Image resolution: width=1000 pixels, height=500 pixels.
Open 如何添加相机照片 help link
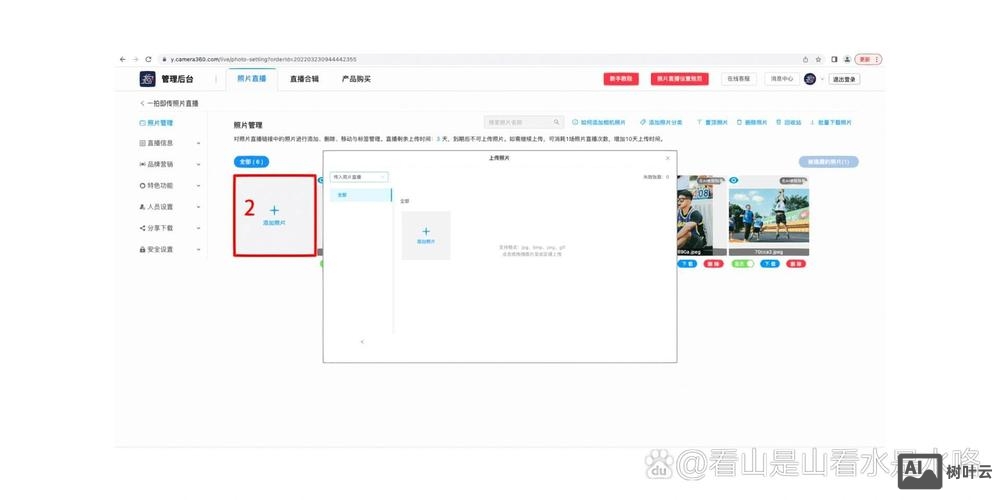599,122
